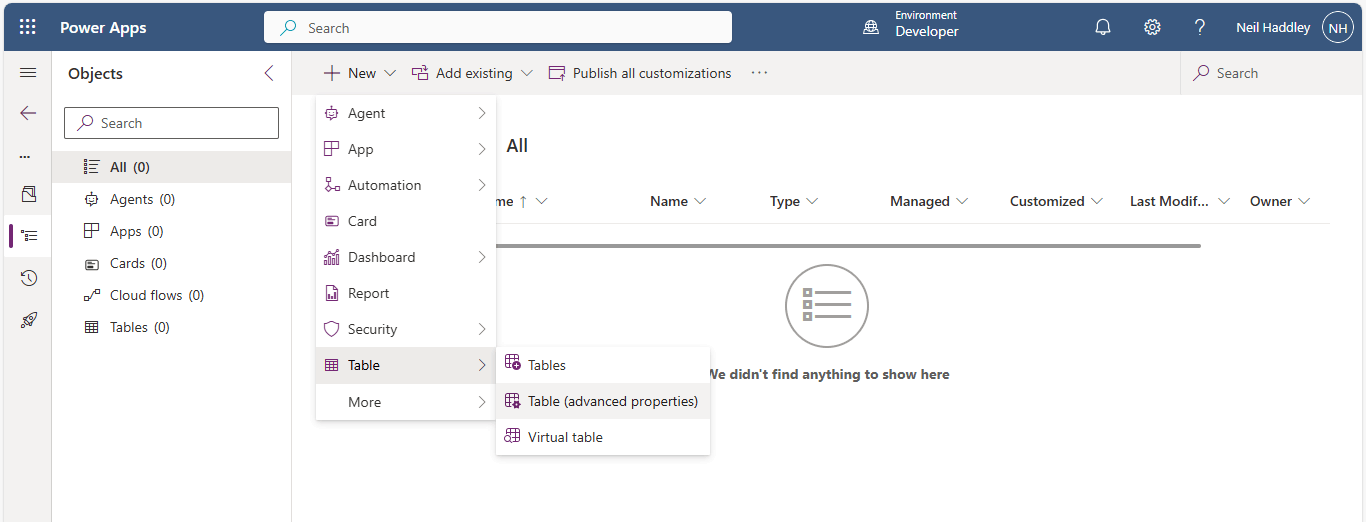The image size is (1366, 522).
Task: Open the settings gear icon
Action: (1152, 27)
